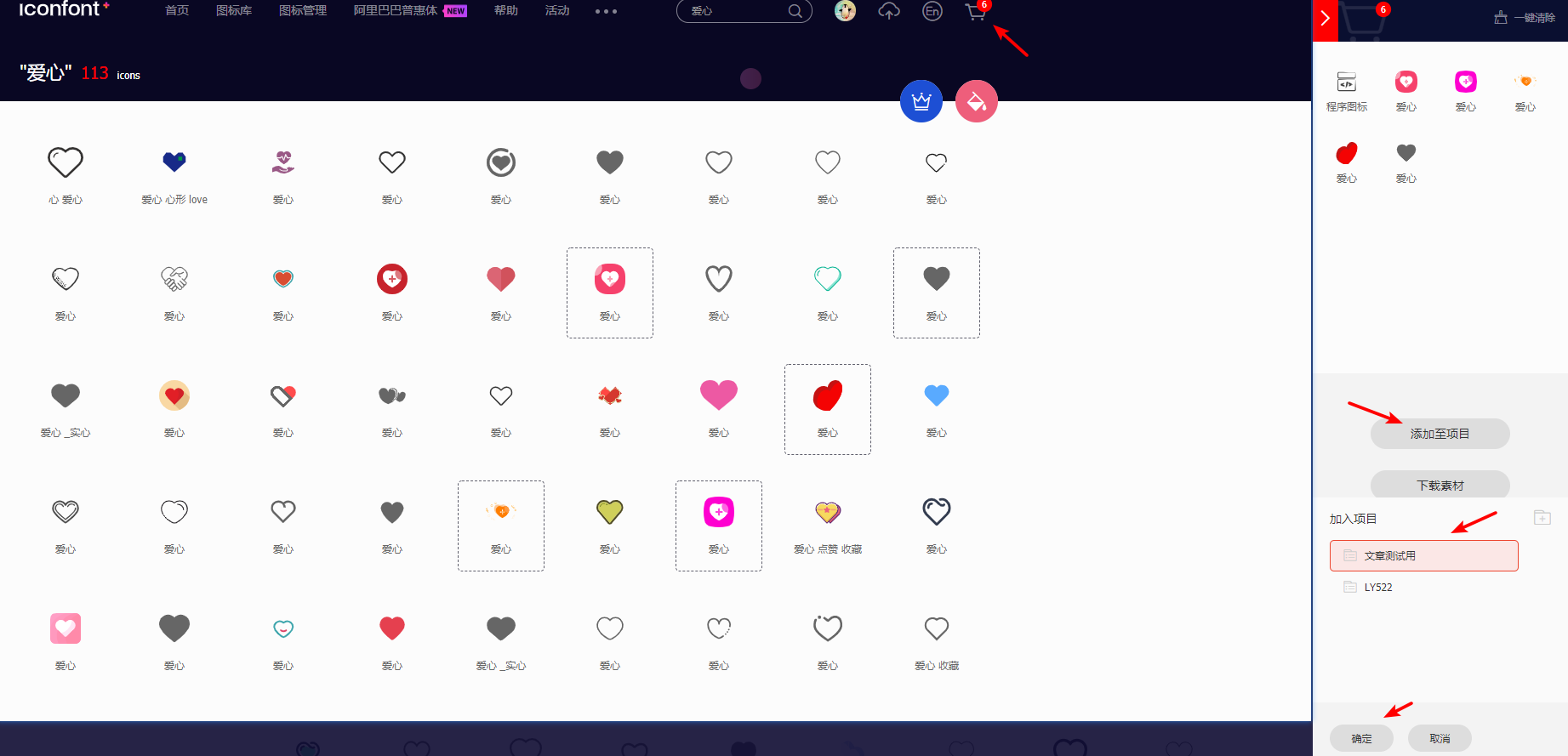
Task: Deselect the selected orange winged heart icon
Action: [x=501, y=512]
